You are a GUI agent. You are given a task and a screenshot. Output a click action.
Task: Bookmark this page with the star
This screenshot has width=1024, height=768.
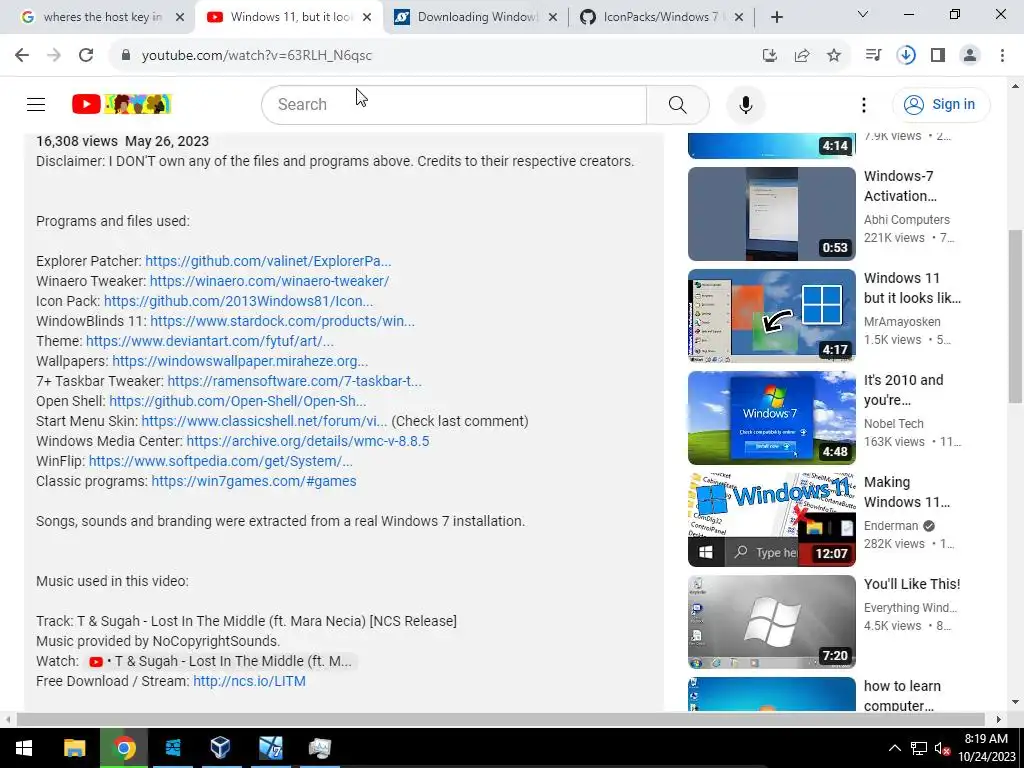834,56
